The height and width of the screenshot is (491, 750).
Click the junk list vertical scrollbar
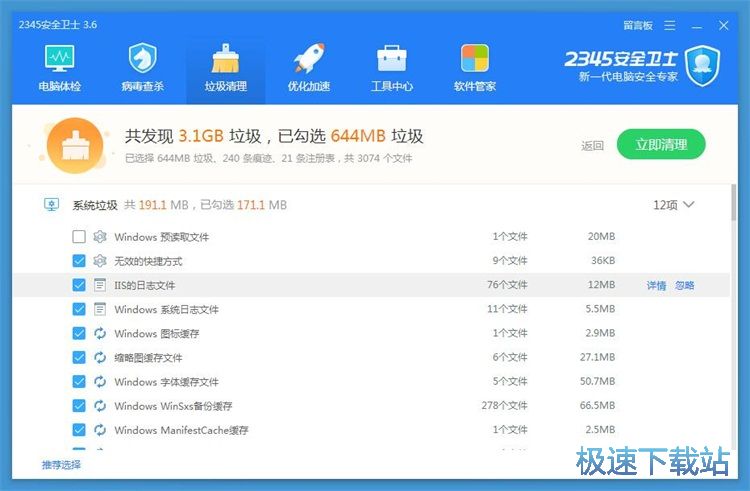[x=734, y=203]
